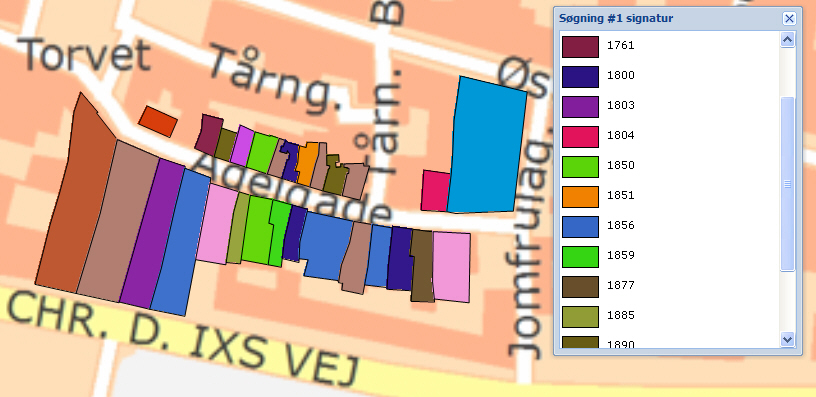Click the small red-orange parcel near Torvet
This screenshot has width=816, height=397.
point(158,121)
